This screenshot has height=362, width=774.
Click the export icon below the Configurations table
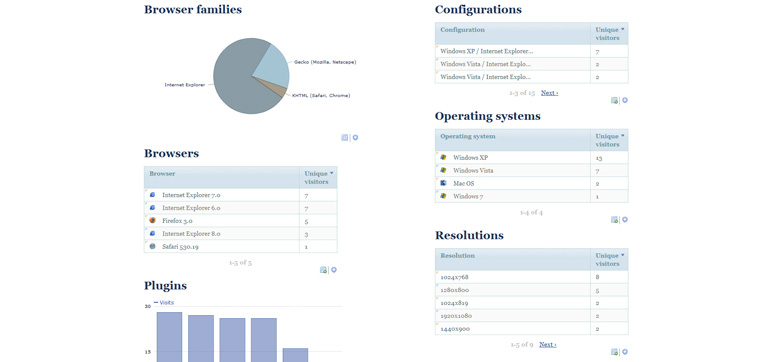[614, 100]
